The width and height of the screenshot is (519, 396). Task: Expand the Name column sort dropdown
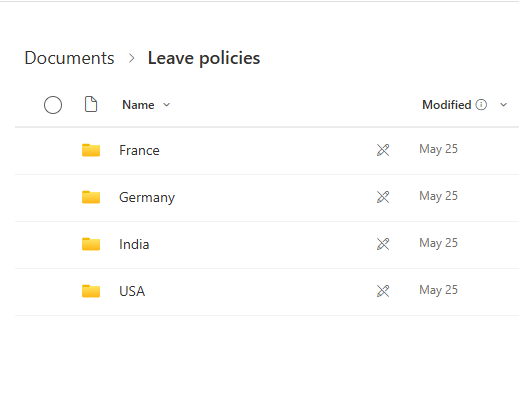tap(167, 105)
